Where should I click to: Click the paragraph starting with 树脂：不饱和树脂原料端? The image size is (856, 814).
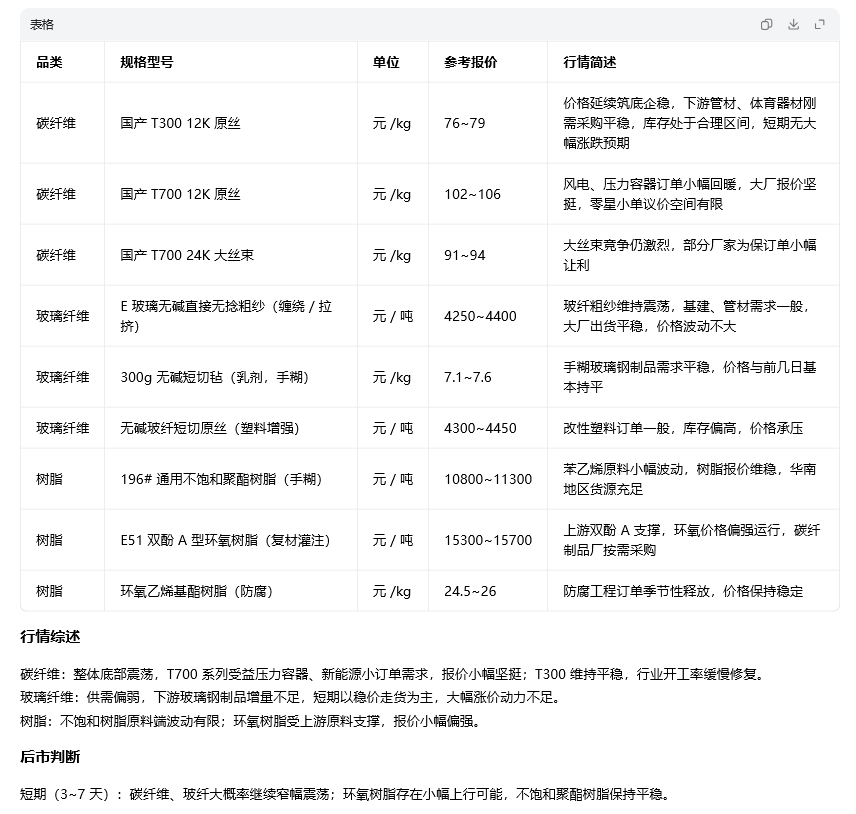tap(252, 721)
